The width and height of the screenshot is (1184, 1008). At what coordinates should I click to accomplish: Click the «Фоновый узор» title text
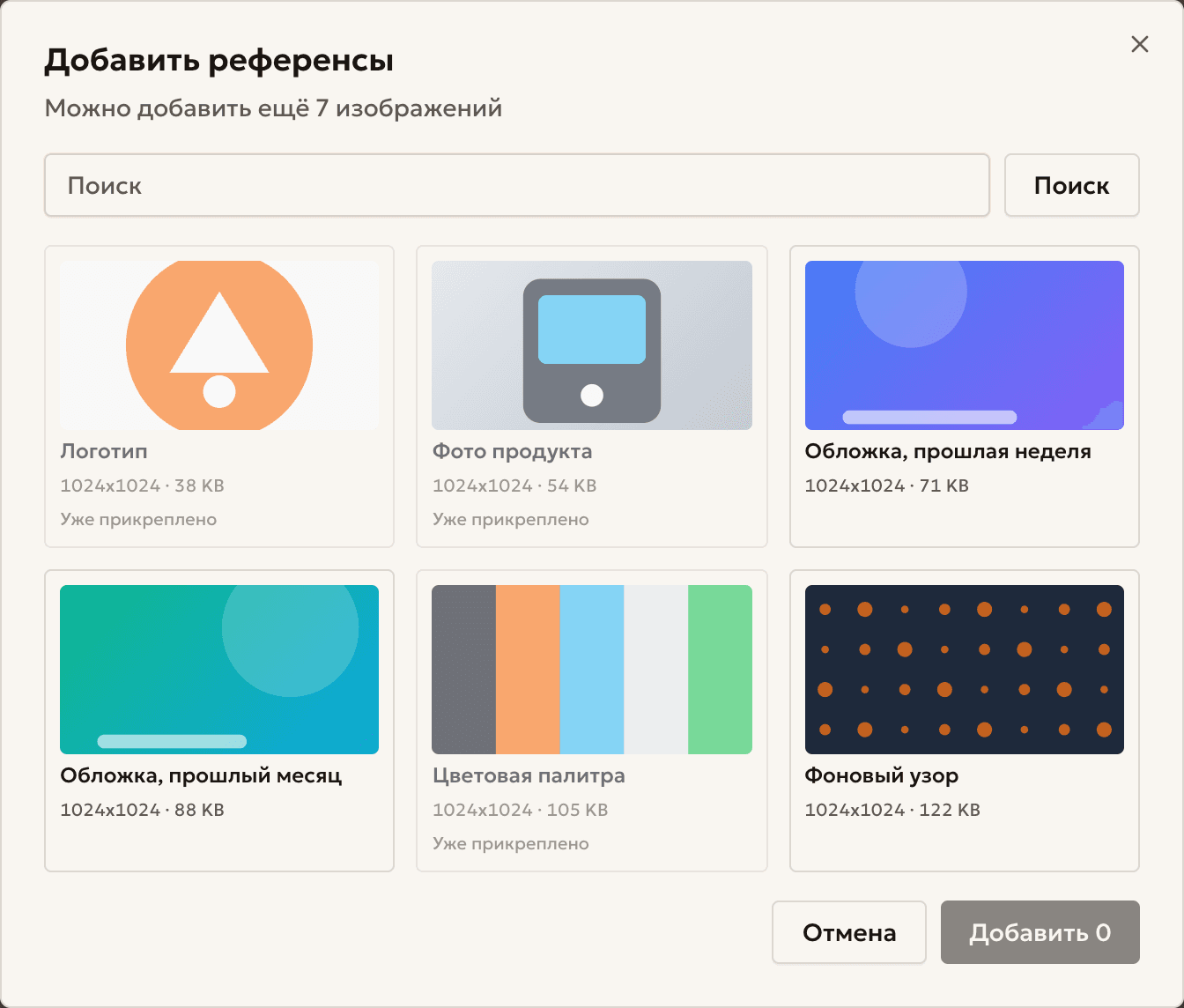point(882,776)
